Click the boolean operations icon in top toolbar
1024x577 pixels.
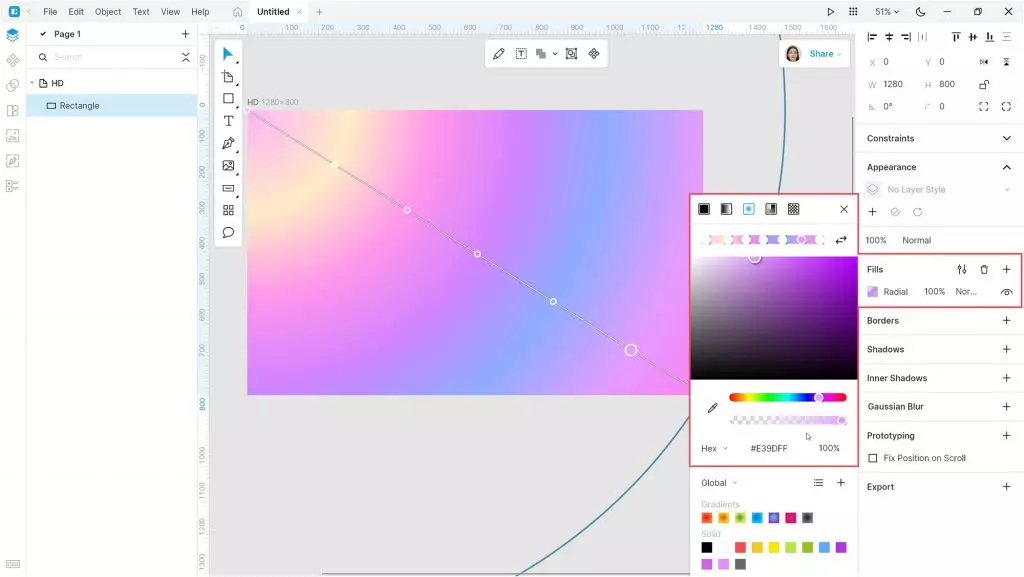[541, 54]
